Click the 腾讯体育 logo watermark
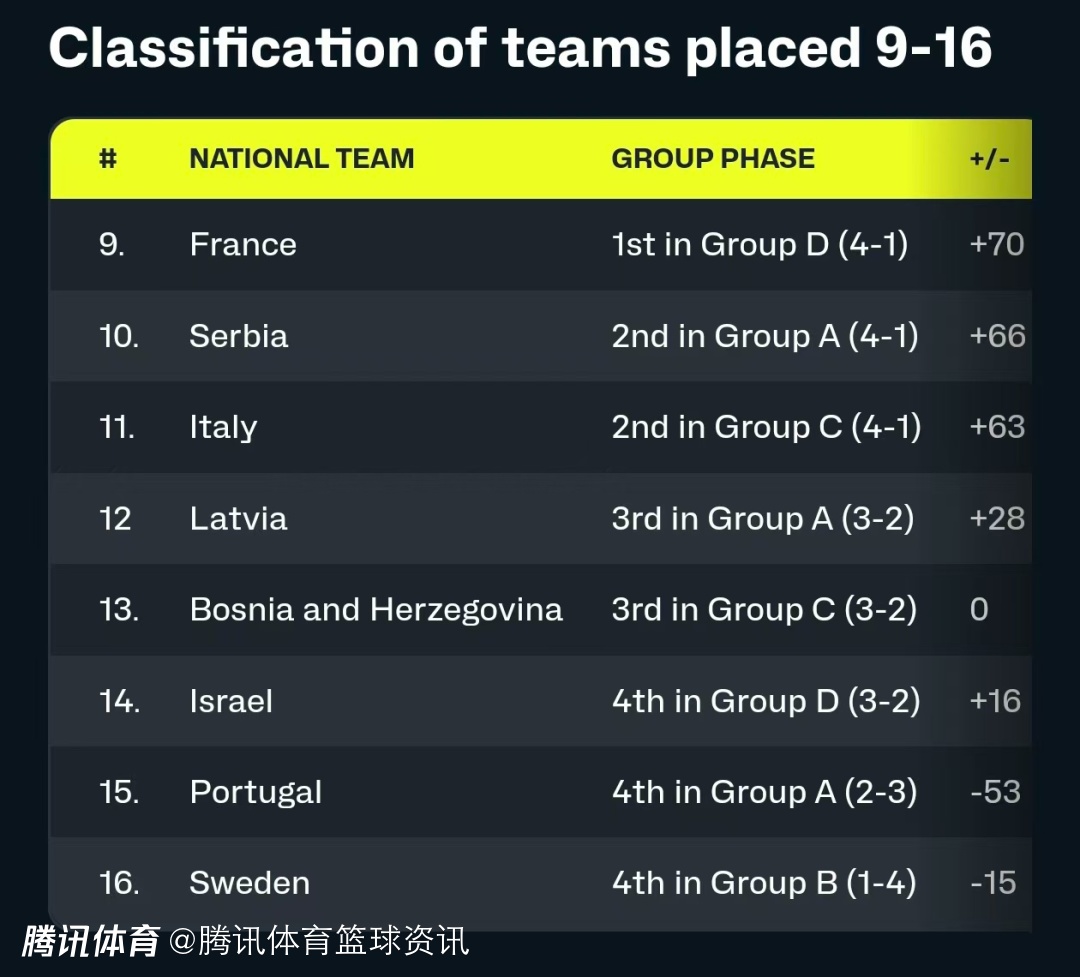The height and width of the screenshot is (977, 1080). pos(91,941)
